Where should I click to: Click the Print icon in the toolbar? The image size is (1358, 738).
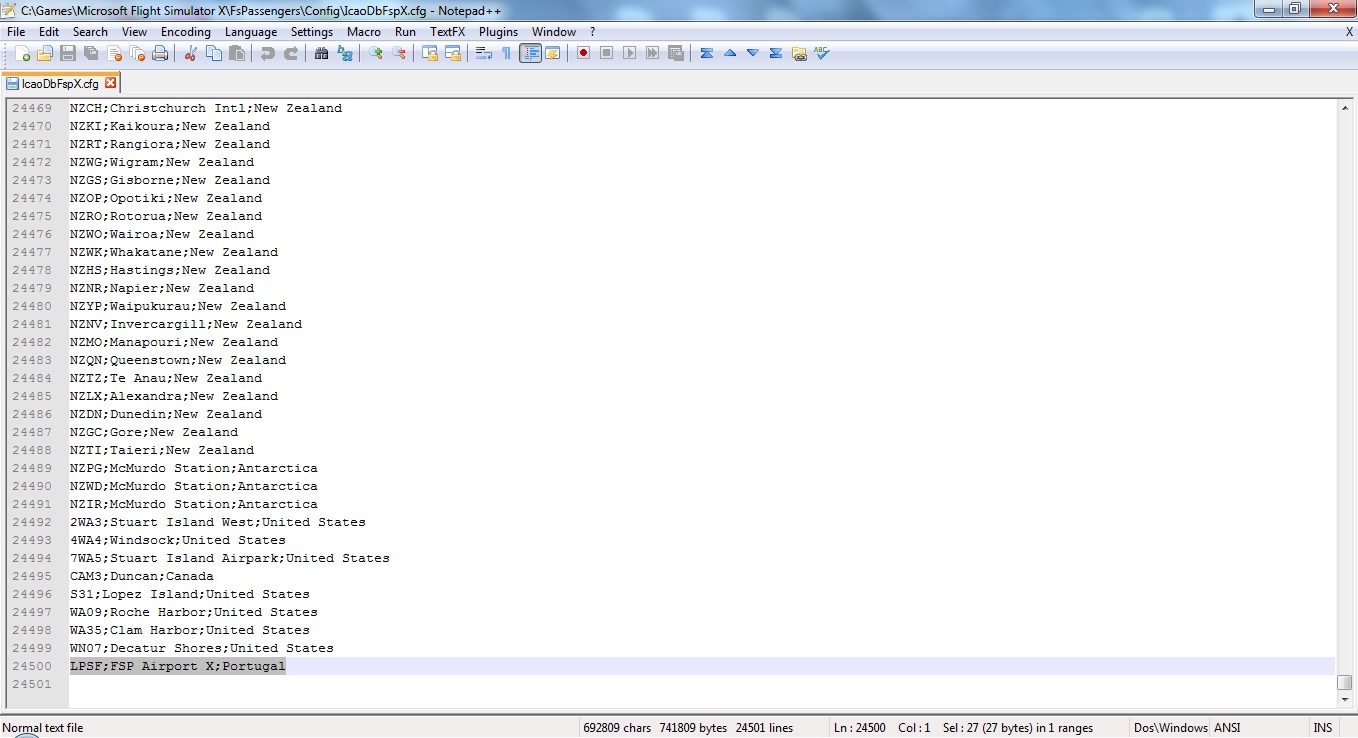(x=160, y=53)
